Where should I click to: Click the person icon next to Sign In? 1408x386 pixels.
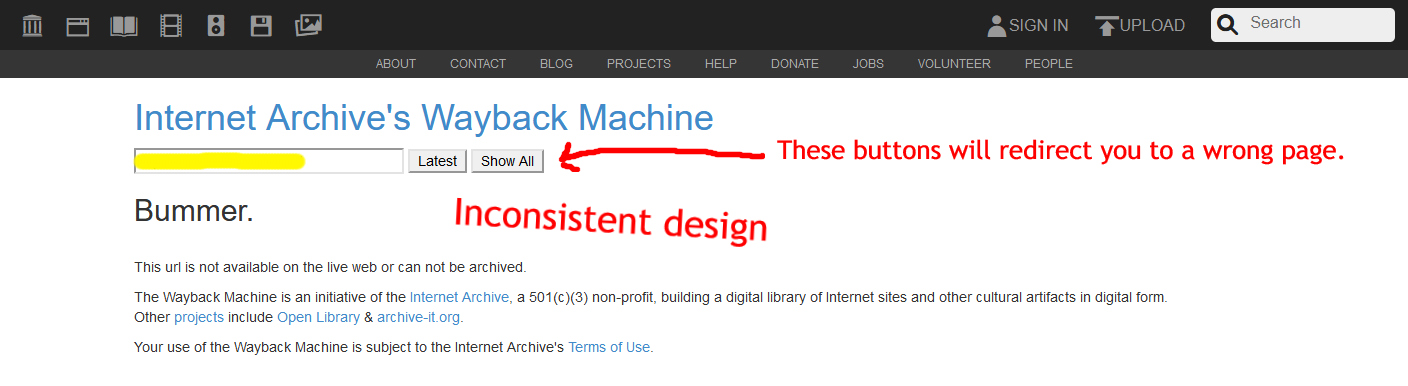(996, 26)
